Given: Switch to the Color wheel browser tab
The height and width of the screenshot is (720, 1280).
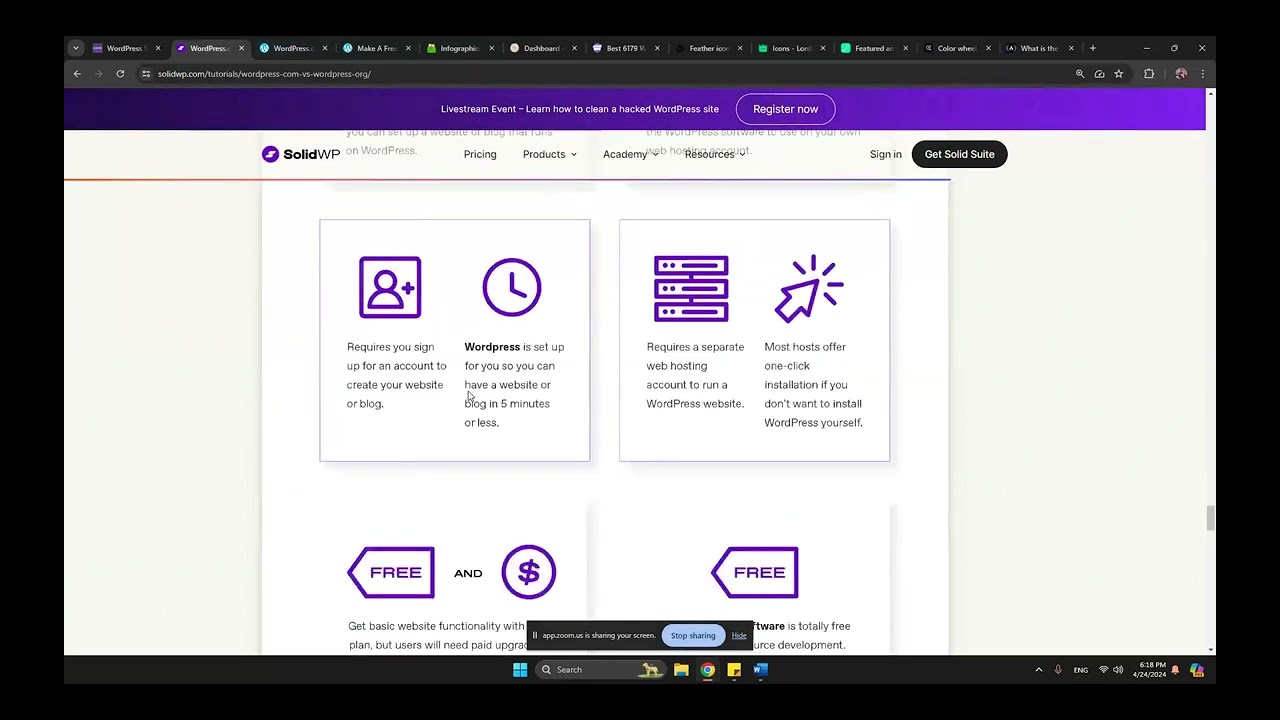Looking at the screenshot, I should (x=956, y=48).
